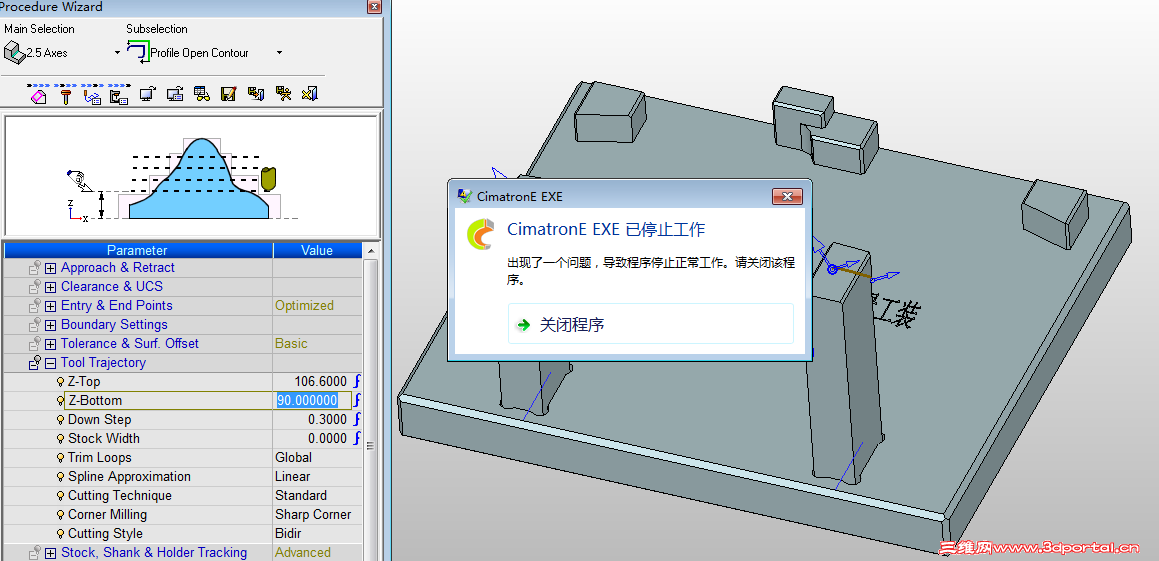Collapse the Tool Trajectory group
The image size is (1159, 561).
tap(50, 364)
